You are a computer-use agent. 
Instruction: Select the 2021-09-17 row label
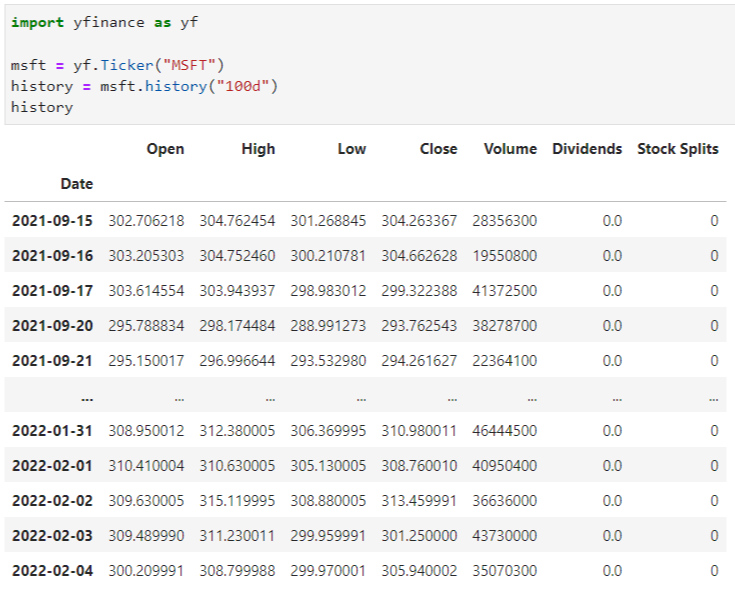click(52, 291)
